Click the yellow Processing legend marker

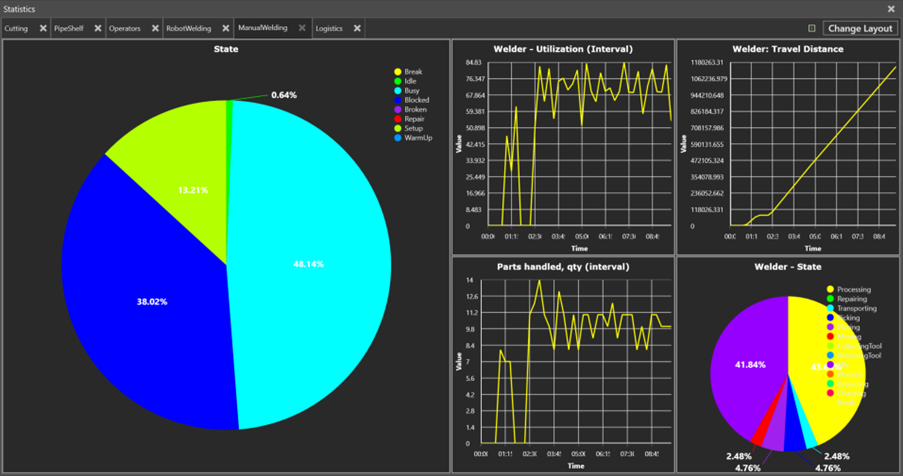830,289
